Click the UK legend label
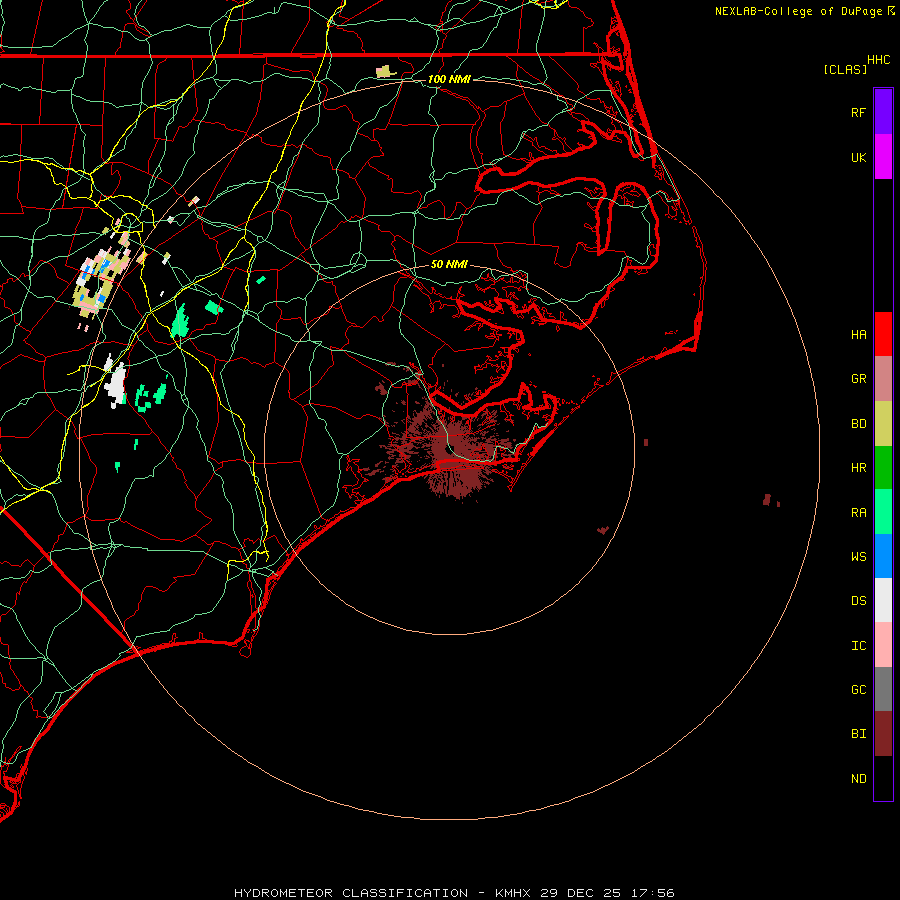 [x=858, y=157]
